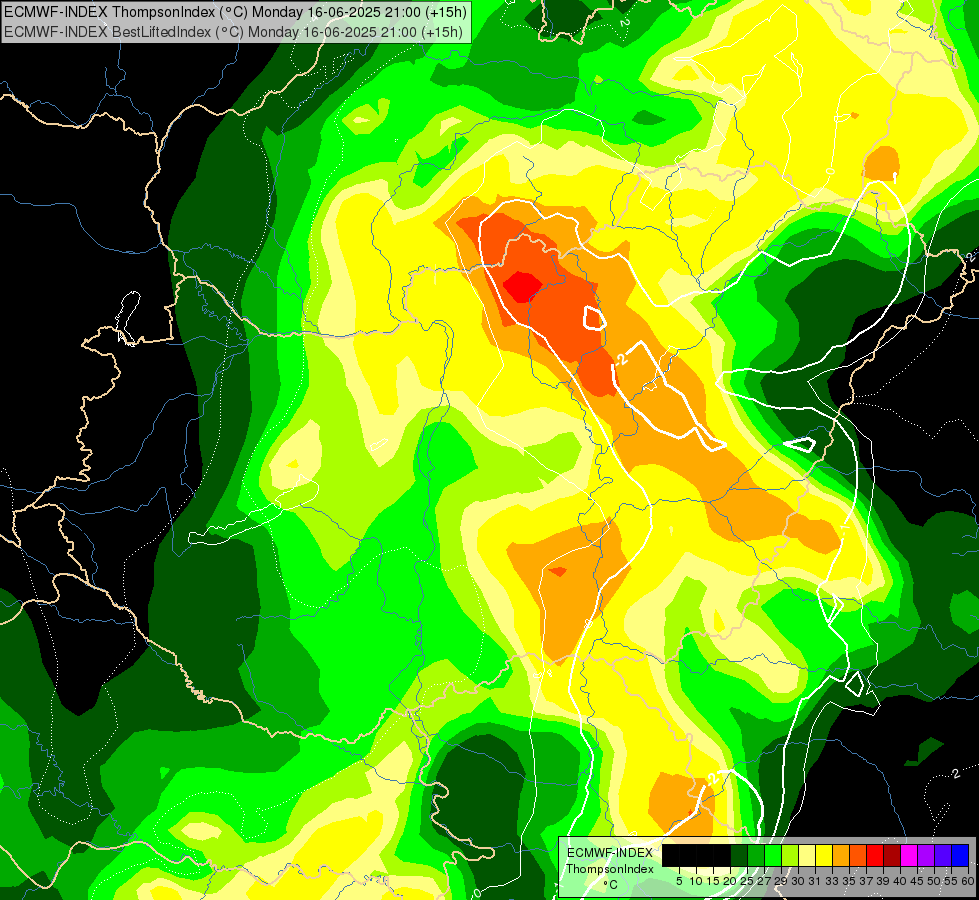The height and width of the screenshot is (900, 979).
Task: Click the magenta legend swatch (40–45)
Action: pos(909,855)
